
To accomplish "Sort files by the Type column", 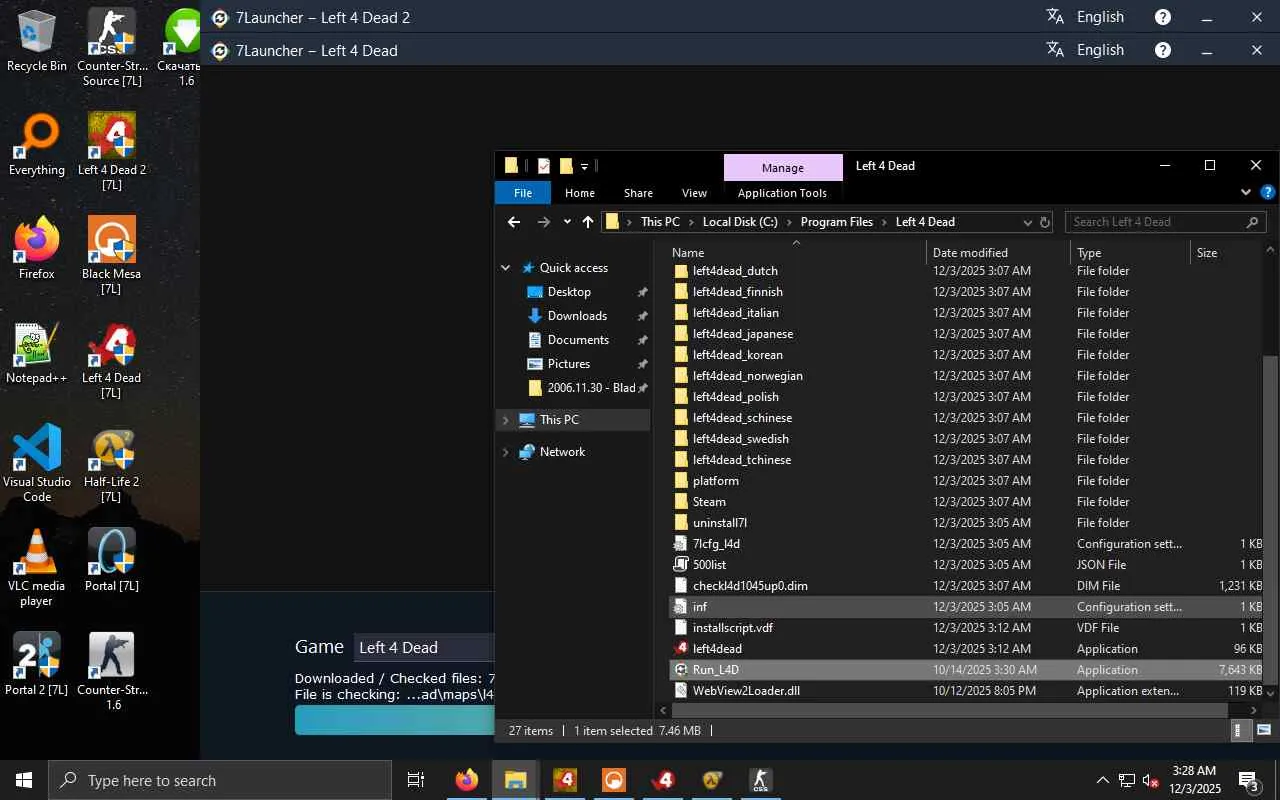I will (1130, 253).
